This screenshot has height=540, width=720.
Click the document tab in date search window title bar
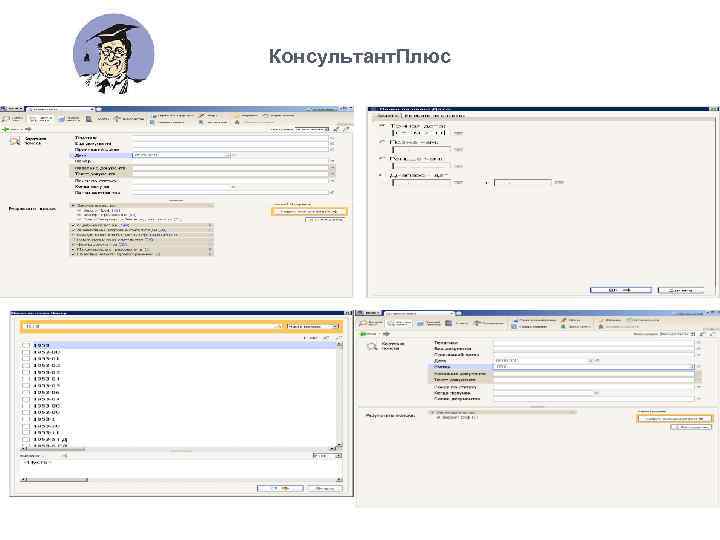pos(60,109)
